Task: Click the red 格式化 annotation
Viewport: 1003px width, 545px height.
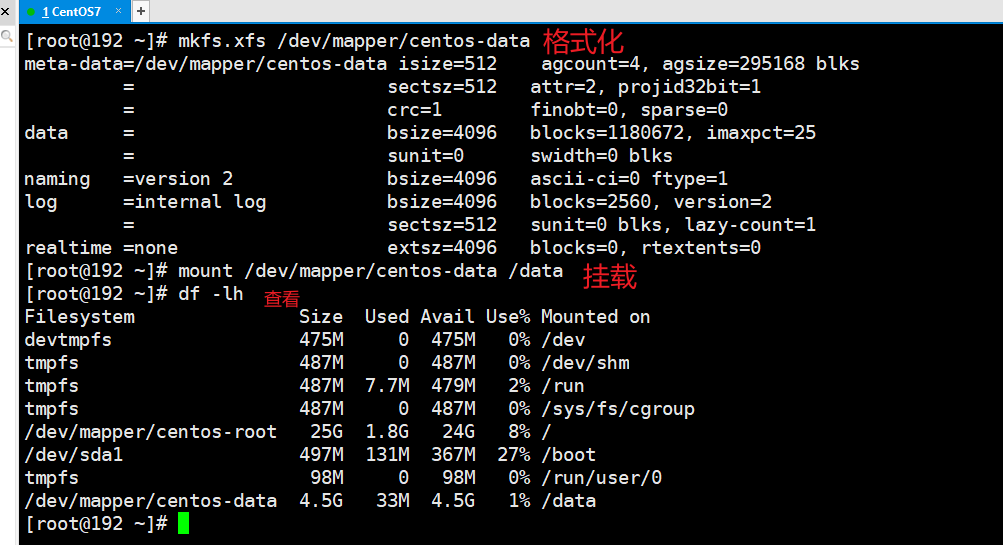Action: pos(582,41)
